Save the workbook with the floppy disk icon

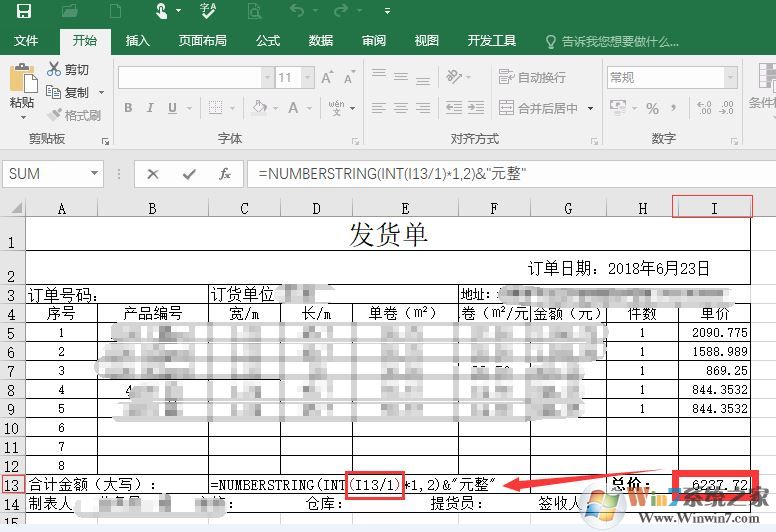(x=24, y=10)
